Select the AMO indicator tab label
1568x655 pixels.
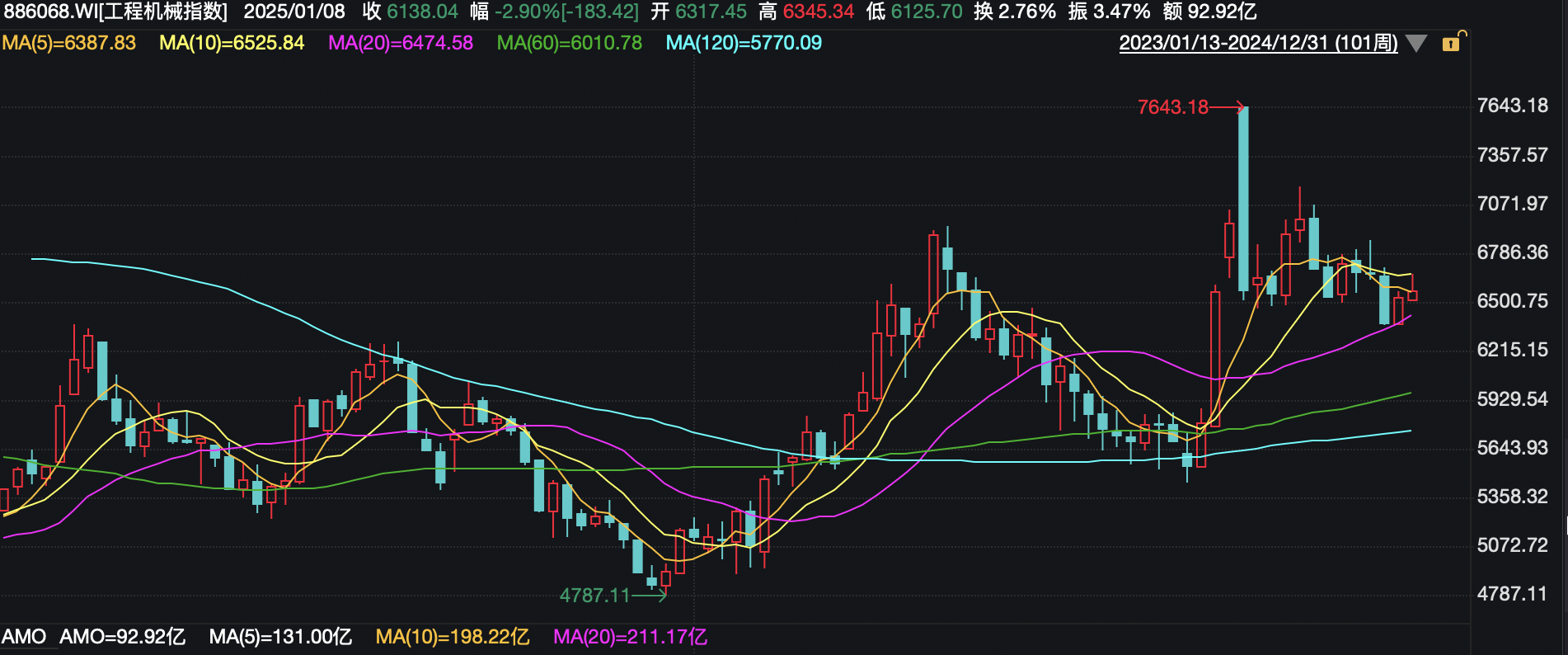pos(24,637)
